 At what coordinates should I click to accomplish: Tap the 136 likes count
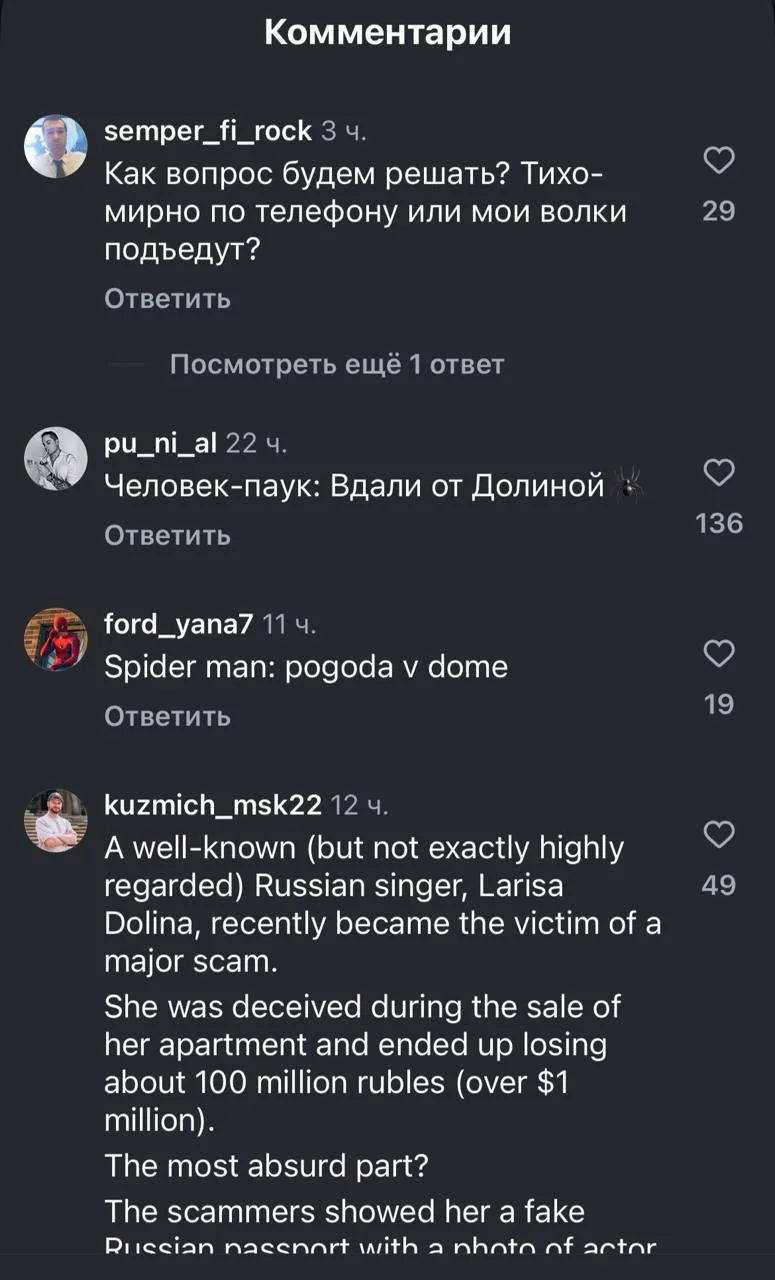click(719, 523)
